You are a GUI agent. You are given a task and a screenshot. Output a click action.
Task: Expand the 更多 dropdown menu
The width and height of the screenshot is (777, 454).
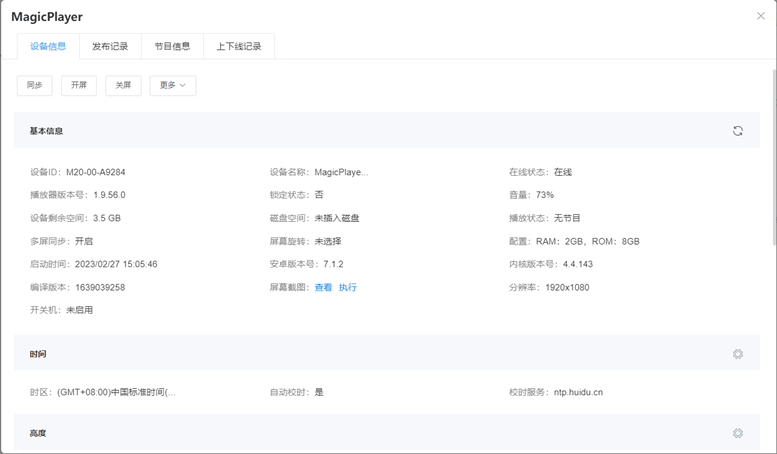173,86
